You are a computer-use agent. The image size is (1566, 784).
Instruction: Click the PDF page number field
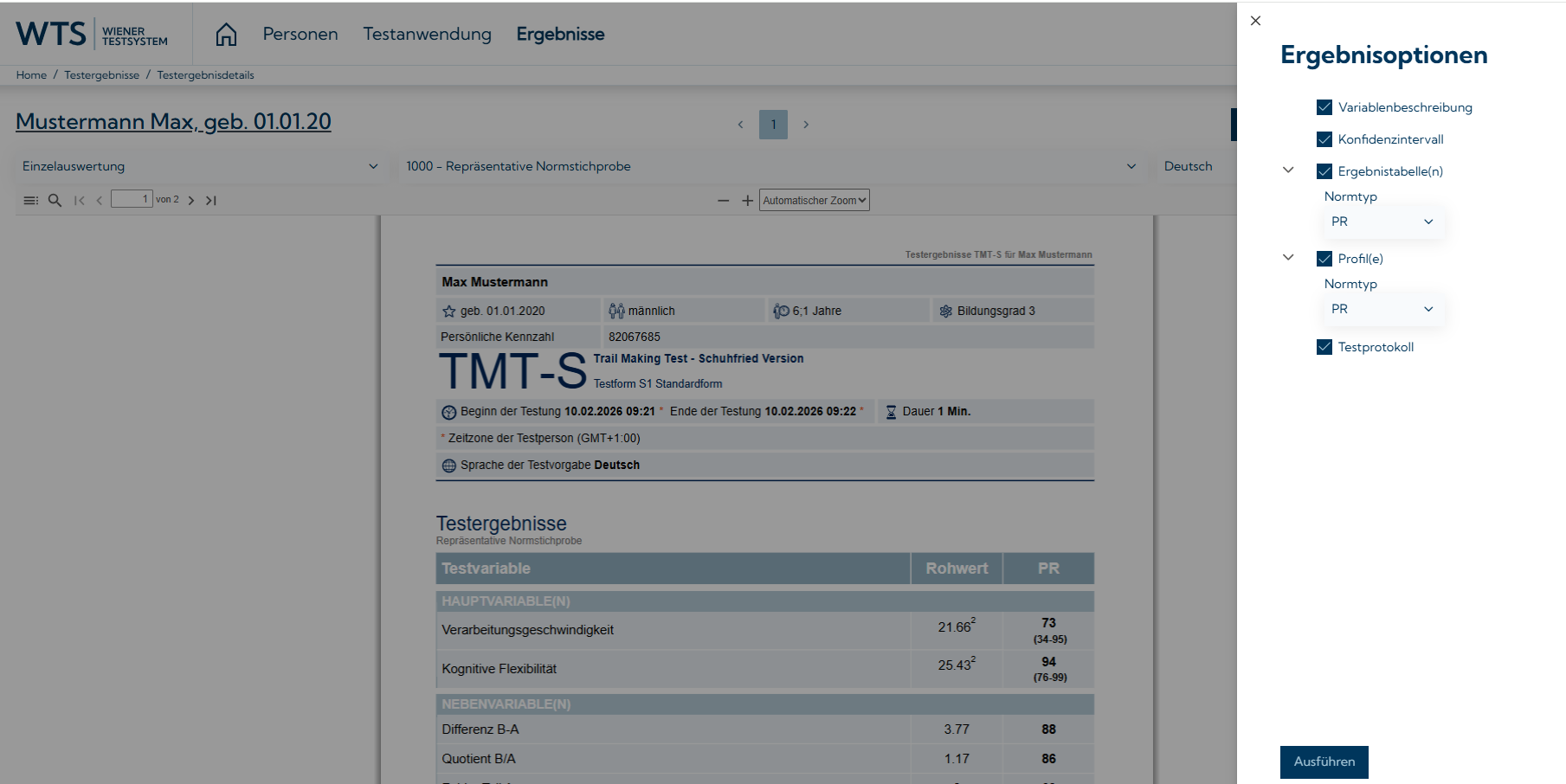coord(132,199)
